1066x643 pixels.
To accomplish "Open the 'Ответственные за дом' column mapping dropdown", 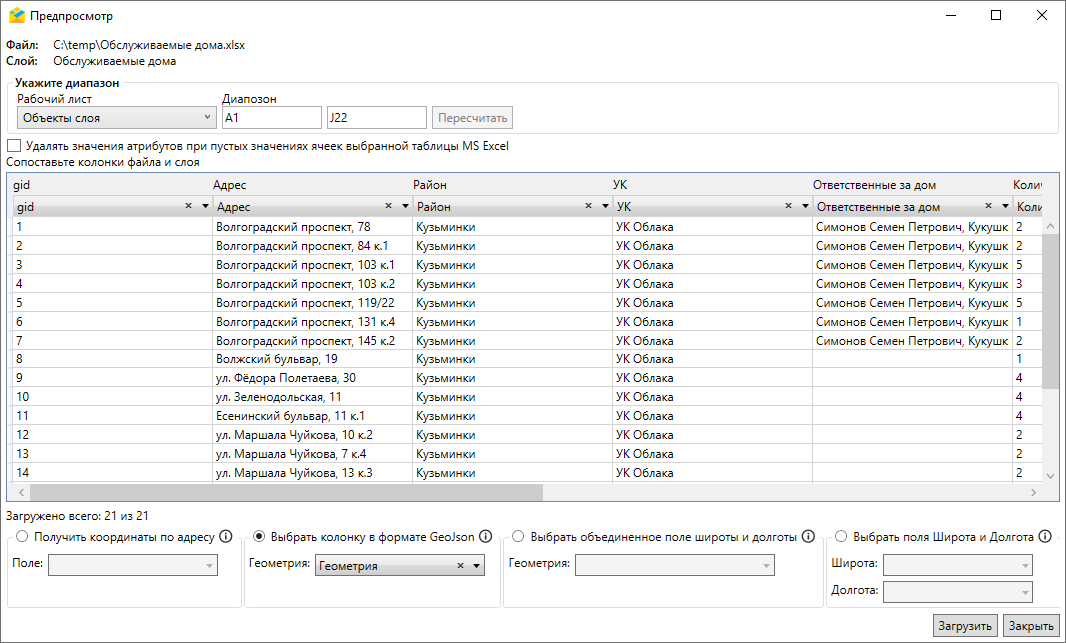I will point(1004,206).
